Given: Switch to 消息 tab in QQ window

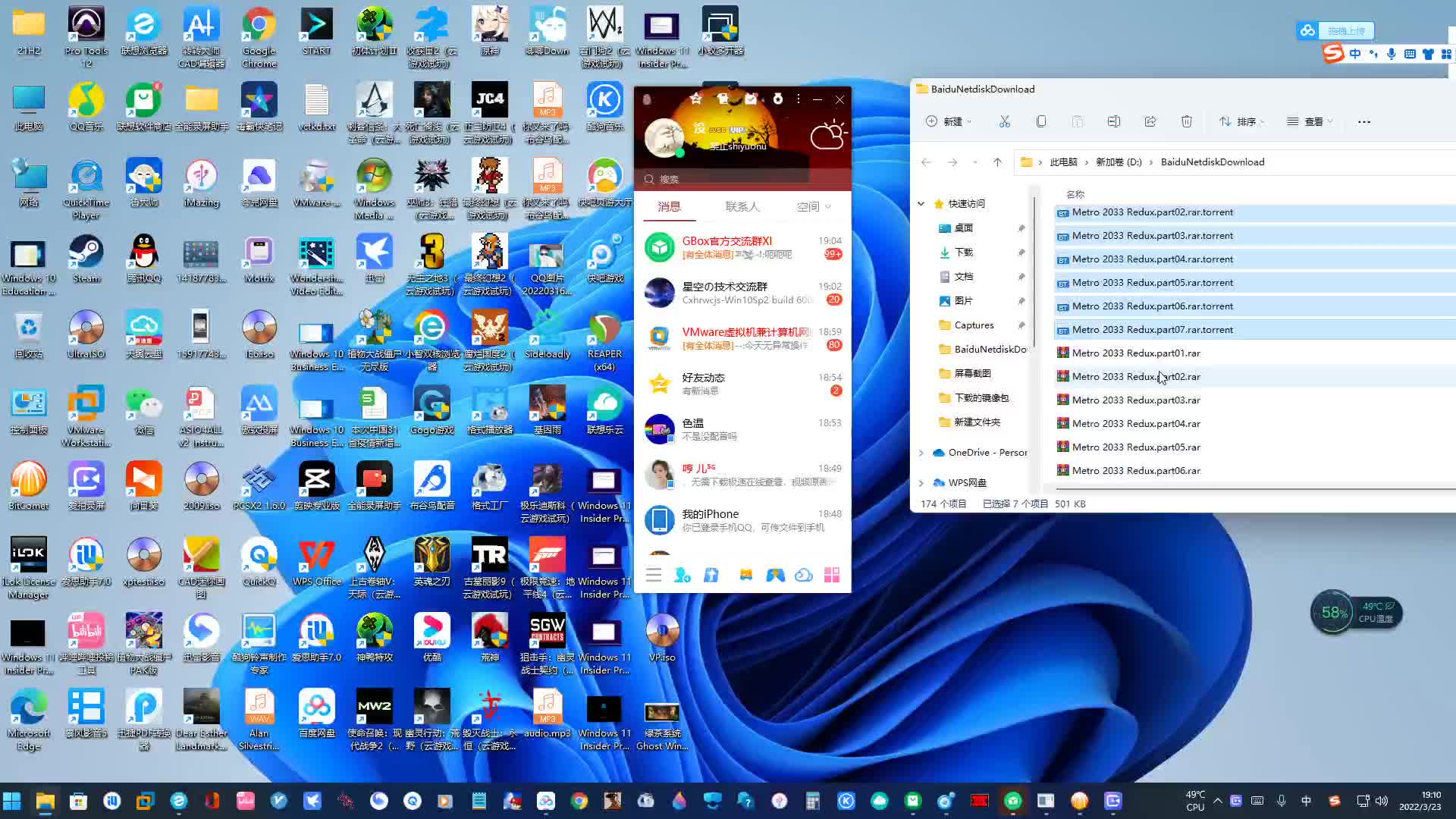Looking at the screenshot, I should click(x=669, y=206).
